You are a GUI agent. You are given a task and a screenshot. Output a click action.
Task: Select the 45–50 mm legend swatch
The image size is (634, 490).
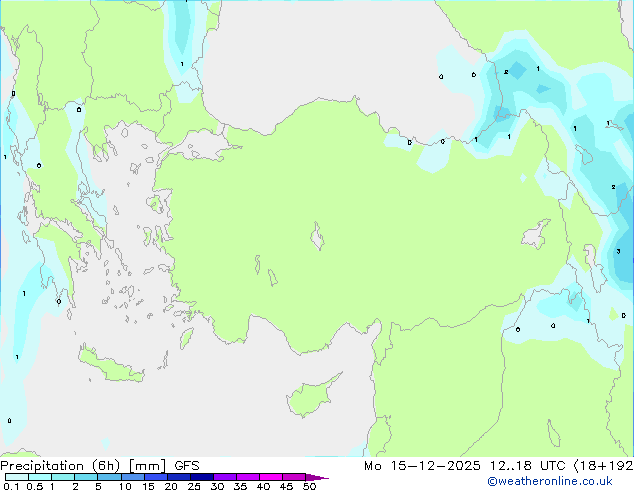pyautogui.click(x=294, y=477)
